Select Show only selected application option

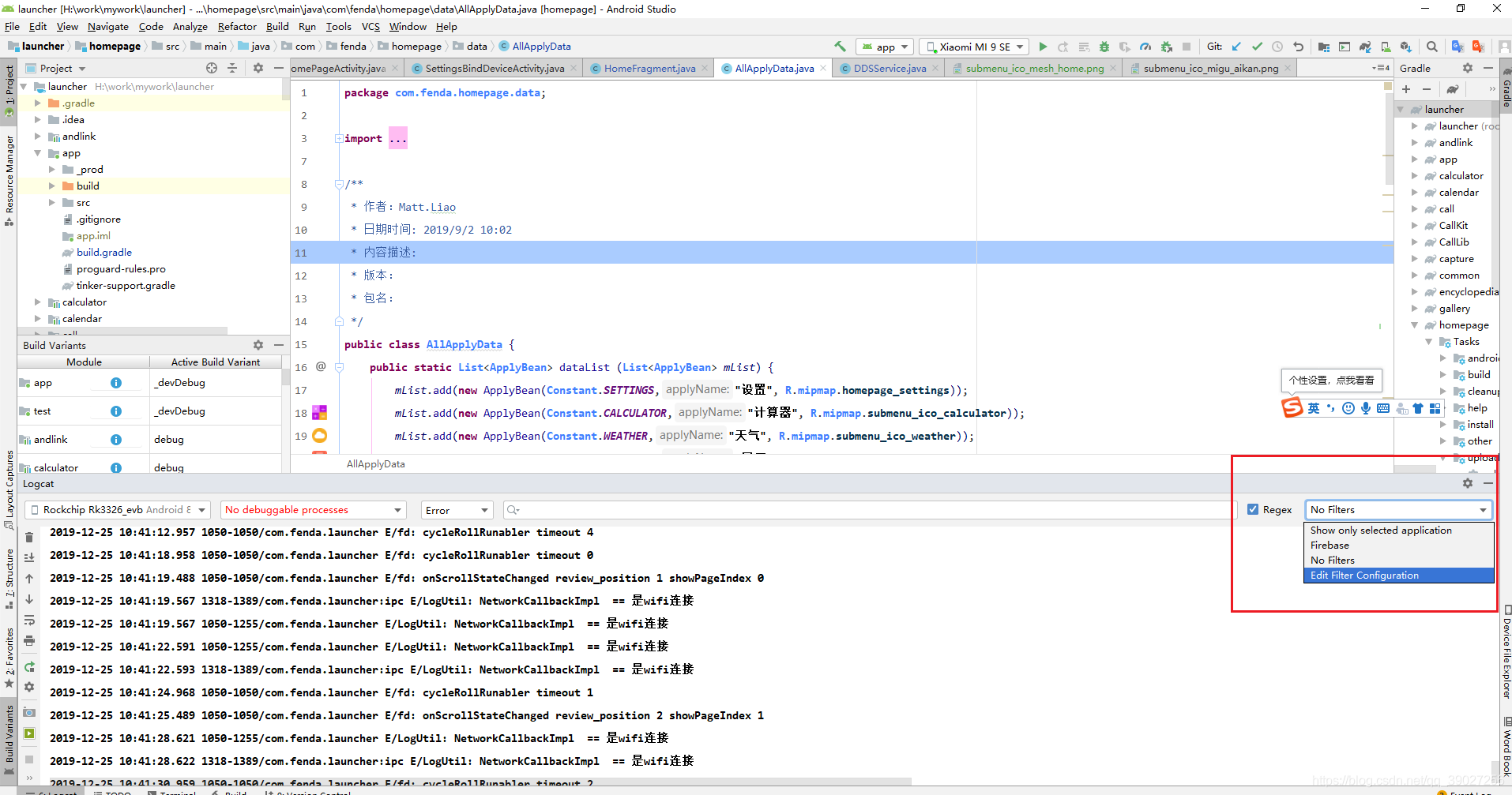[1398, 531]
